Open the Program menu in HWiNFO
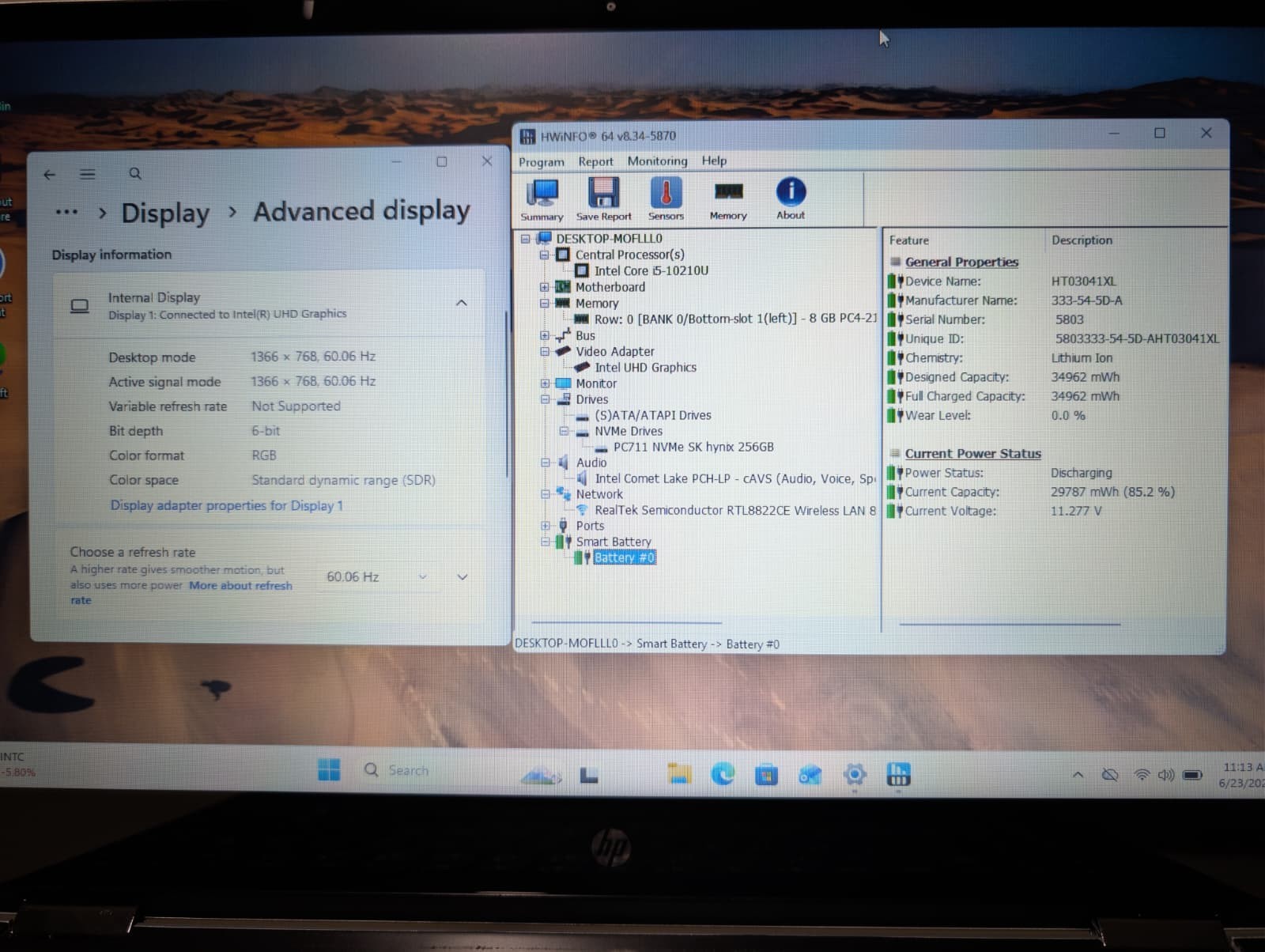 coord(542,161)
